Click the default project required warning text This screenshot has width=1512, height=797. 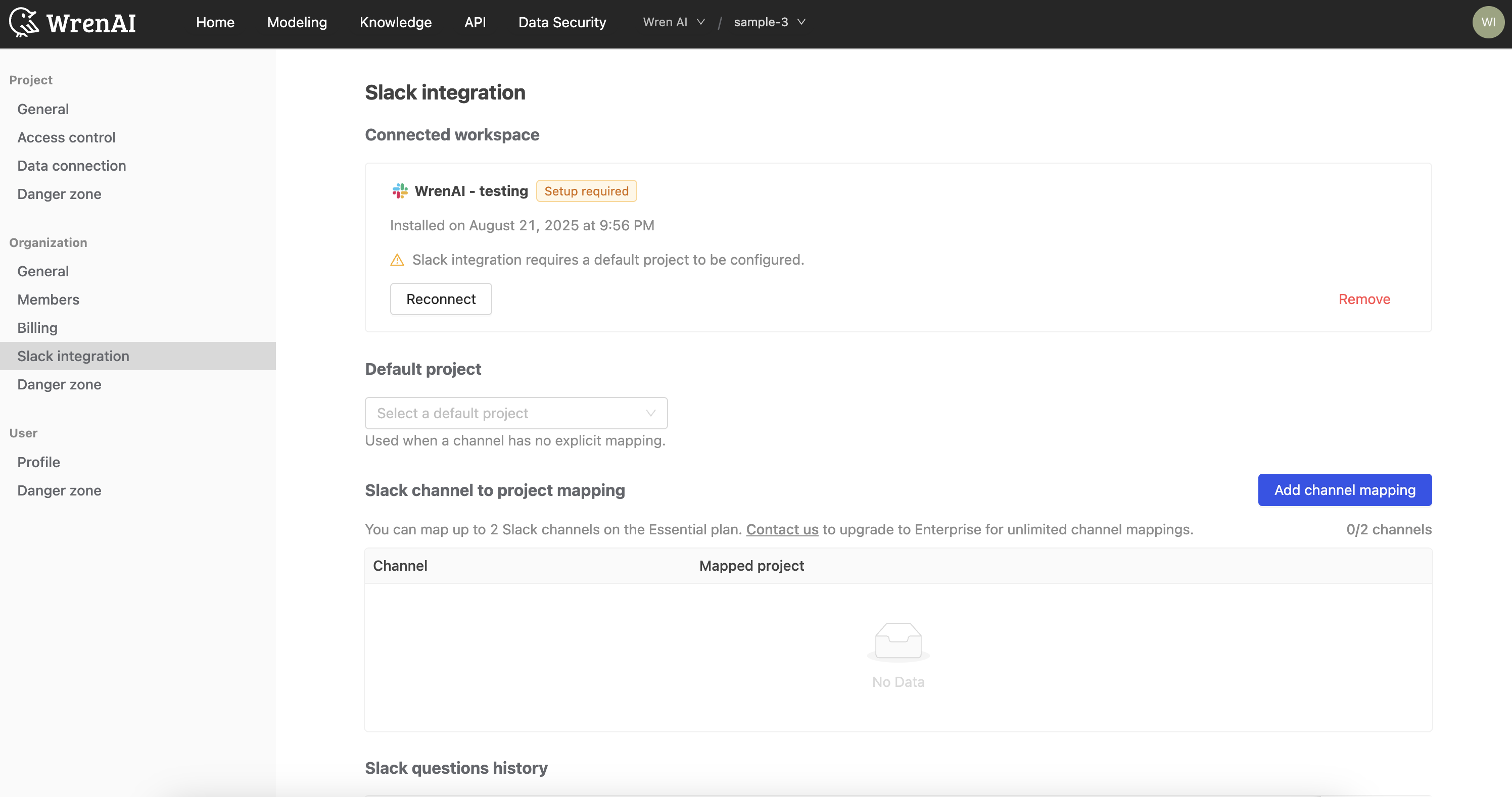(608, 260)
